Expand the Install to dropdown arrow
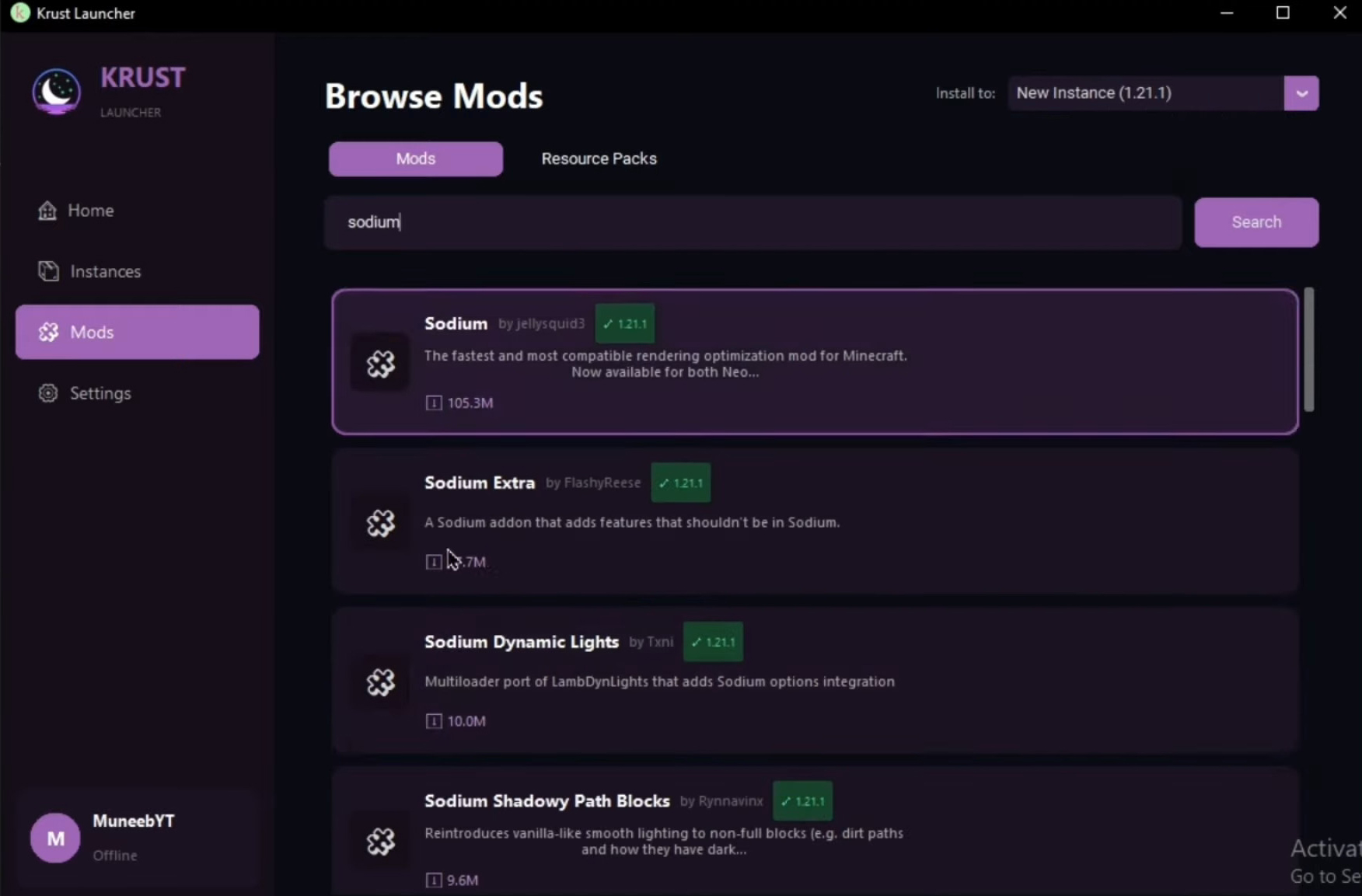The height and width of the screenshot is (896, 1362). point(1301,93)
